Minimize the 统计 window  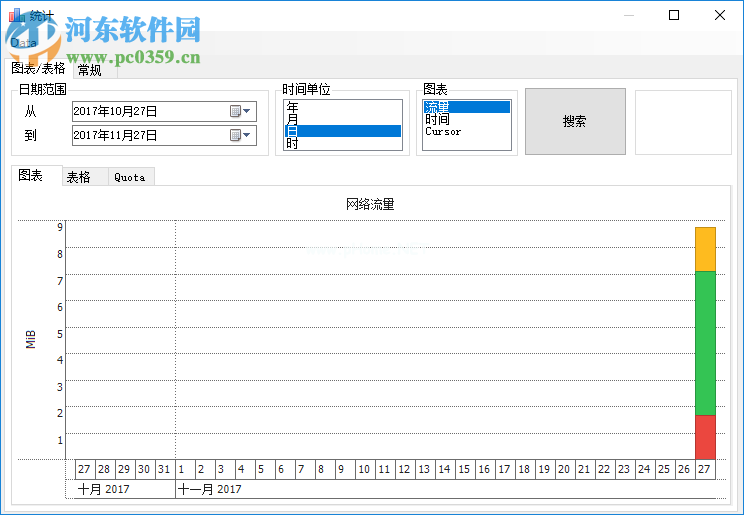629,15
